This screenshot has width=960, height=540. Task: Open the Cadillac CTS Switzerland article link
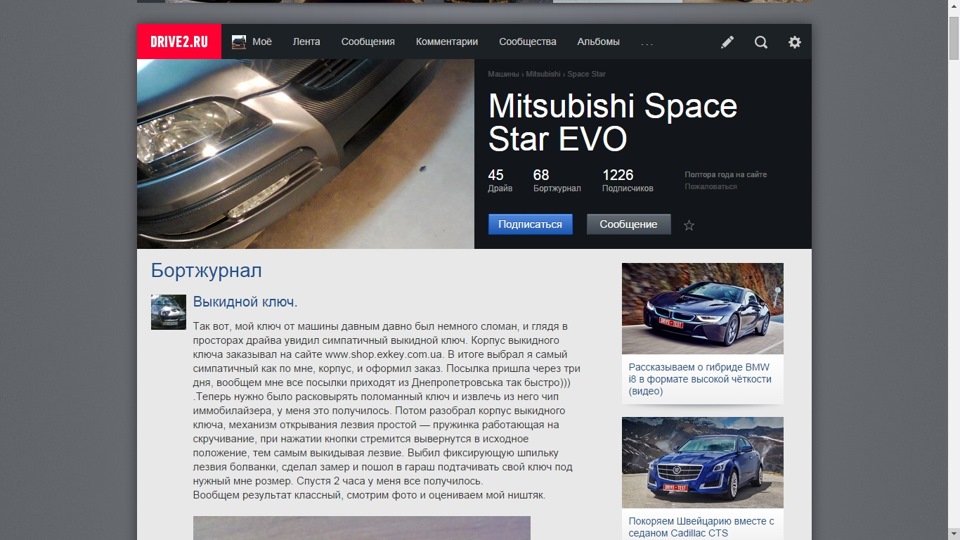[701, 527]
